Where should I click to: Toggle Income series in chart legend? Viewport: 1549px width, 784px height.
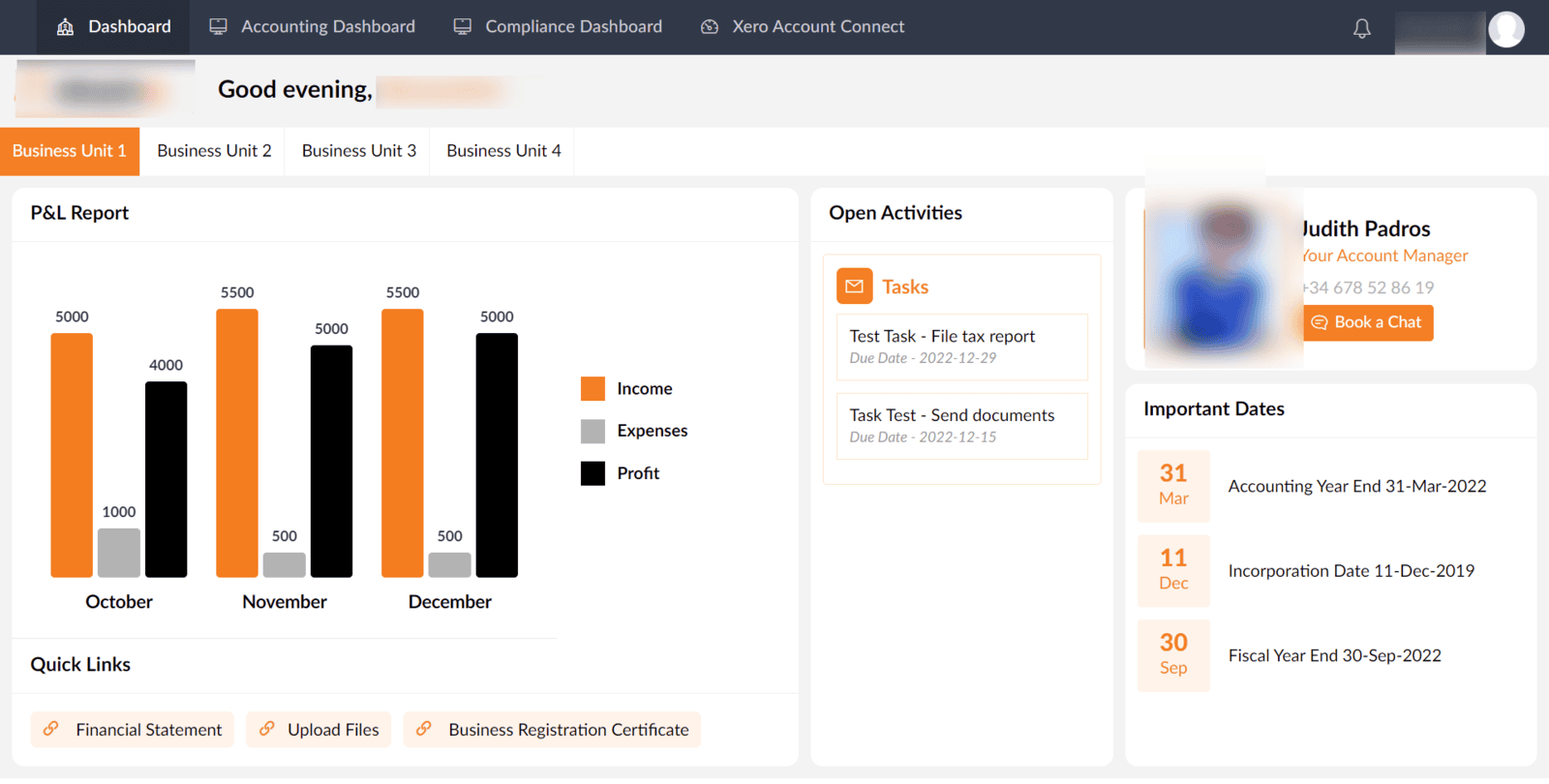[626, 389]
